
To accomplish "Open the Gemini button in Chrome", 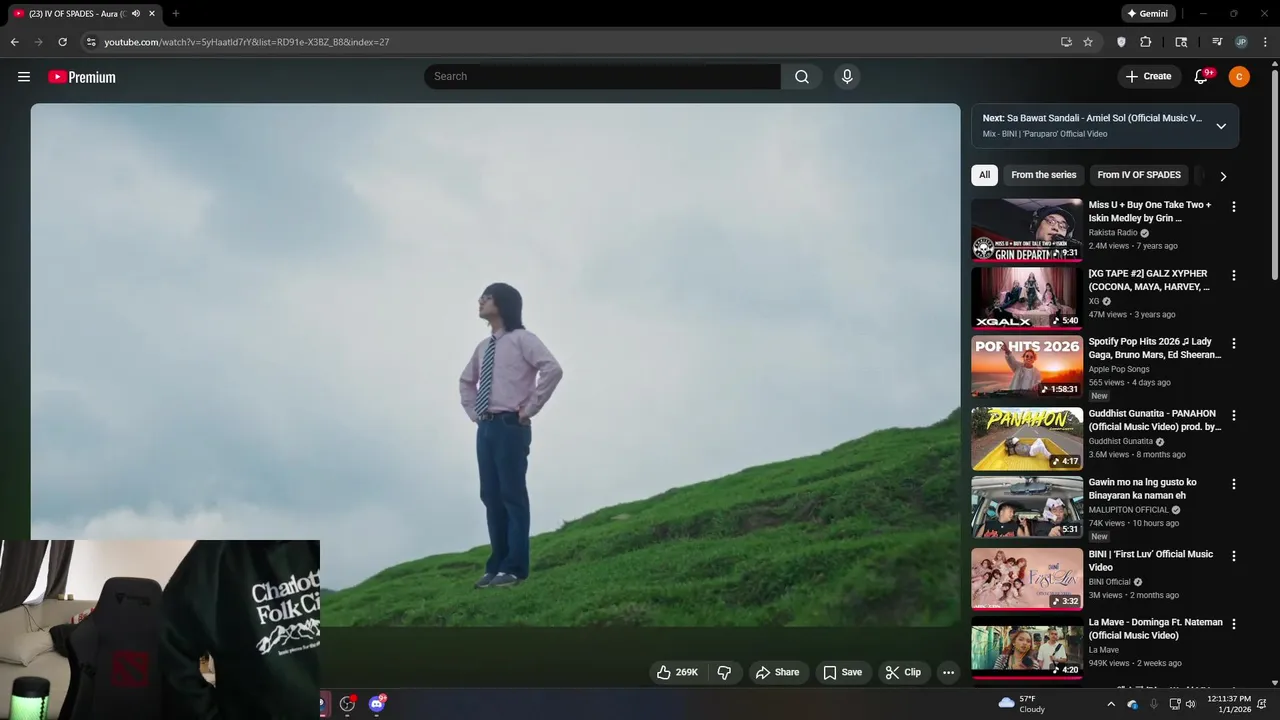I will 1147,14.
